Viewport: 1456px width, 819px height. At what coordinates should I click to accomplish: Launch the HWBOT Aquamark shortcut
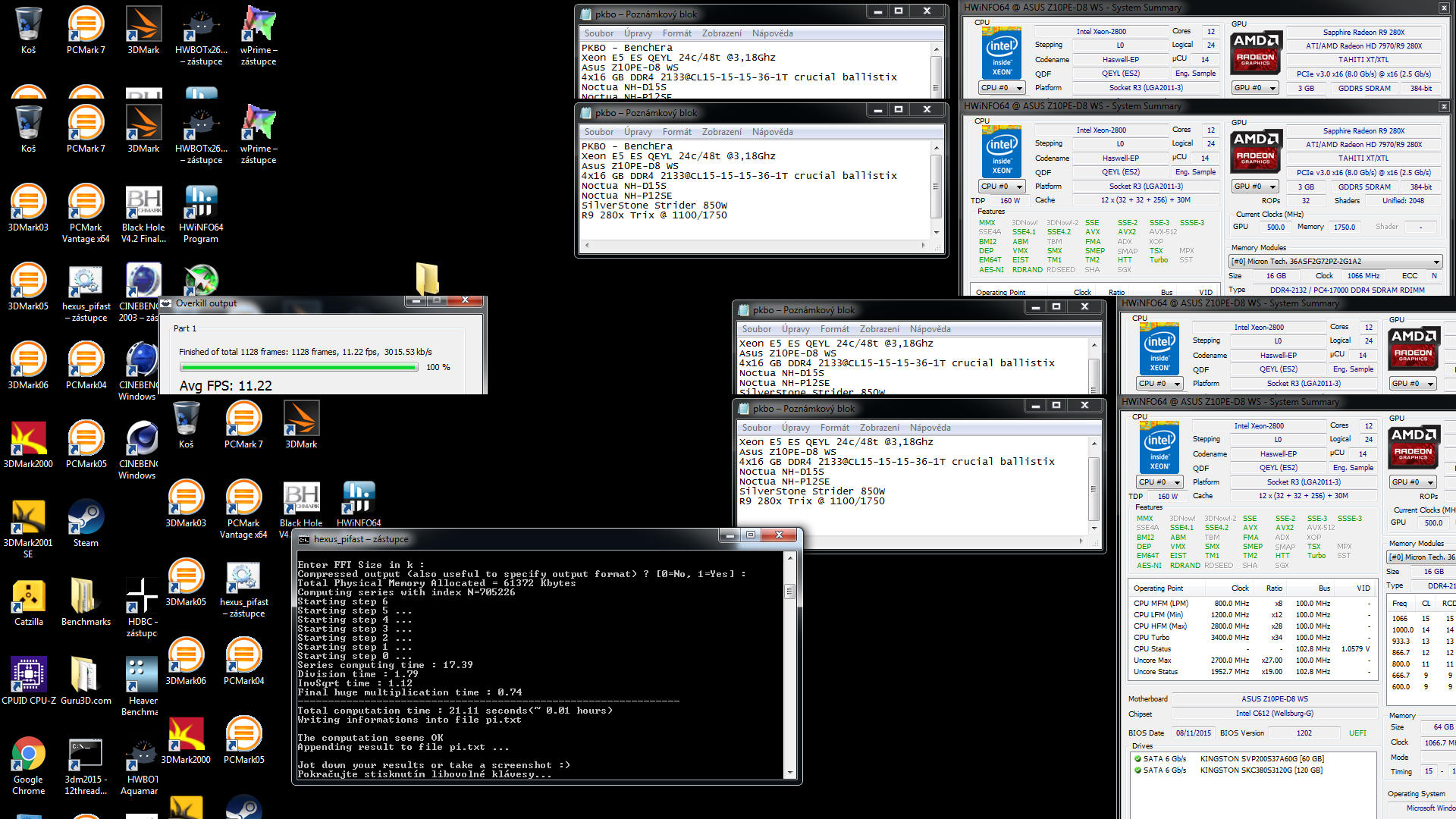[x=142, y=766]
